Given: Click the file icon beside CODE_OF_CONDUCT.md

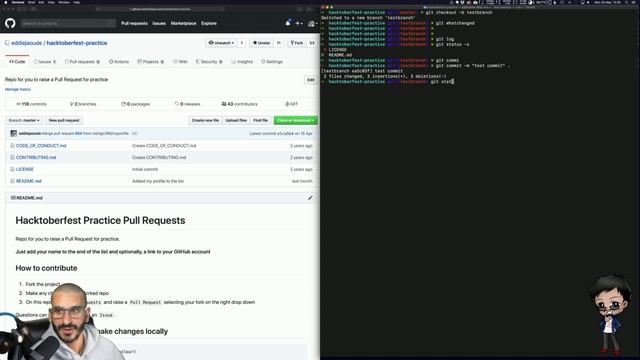Looking at the screenshot, I should pos(12,146).
